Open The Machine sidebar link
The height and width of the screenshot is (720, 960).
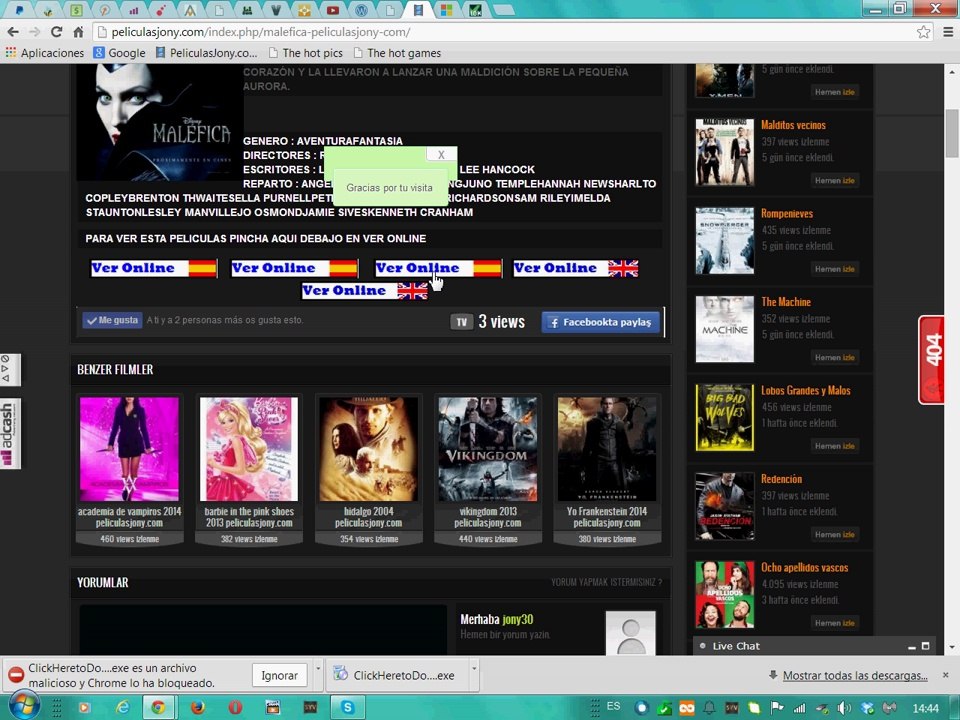coord(786,302)
